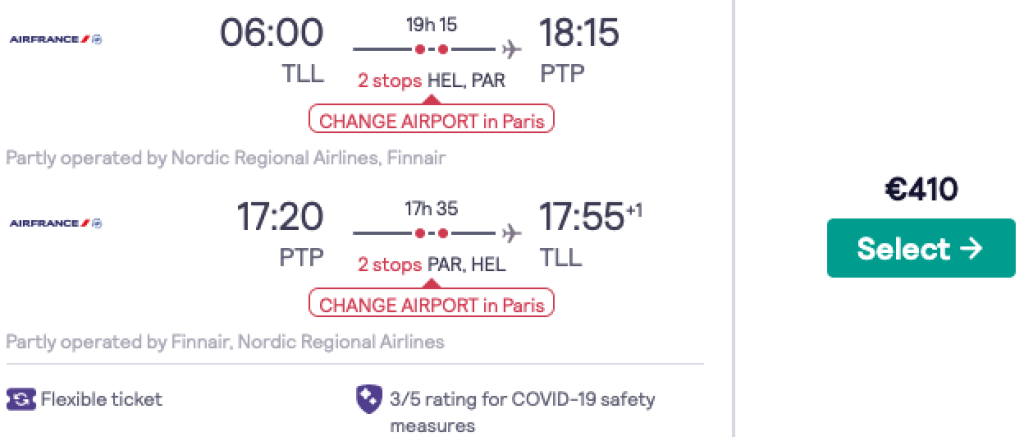Click outbound CHANGE AIRPORT in Paris warning
The width and height of the screenshot is (1024, 437).
tap(431, 121)
